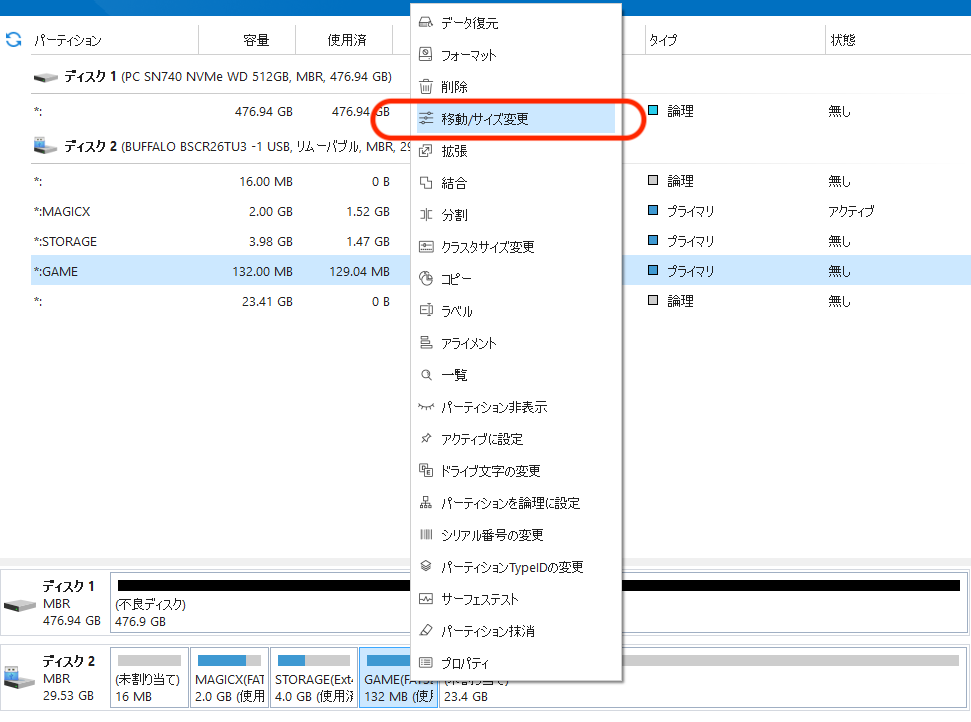971x722 pixels.
Task: Click the フォーマット disk icon
Action: tap(425, 54)
